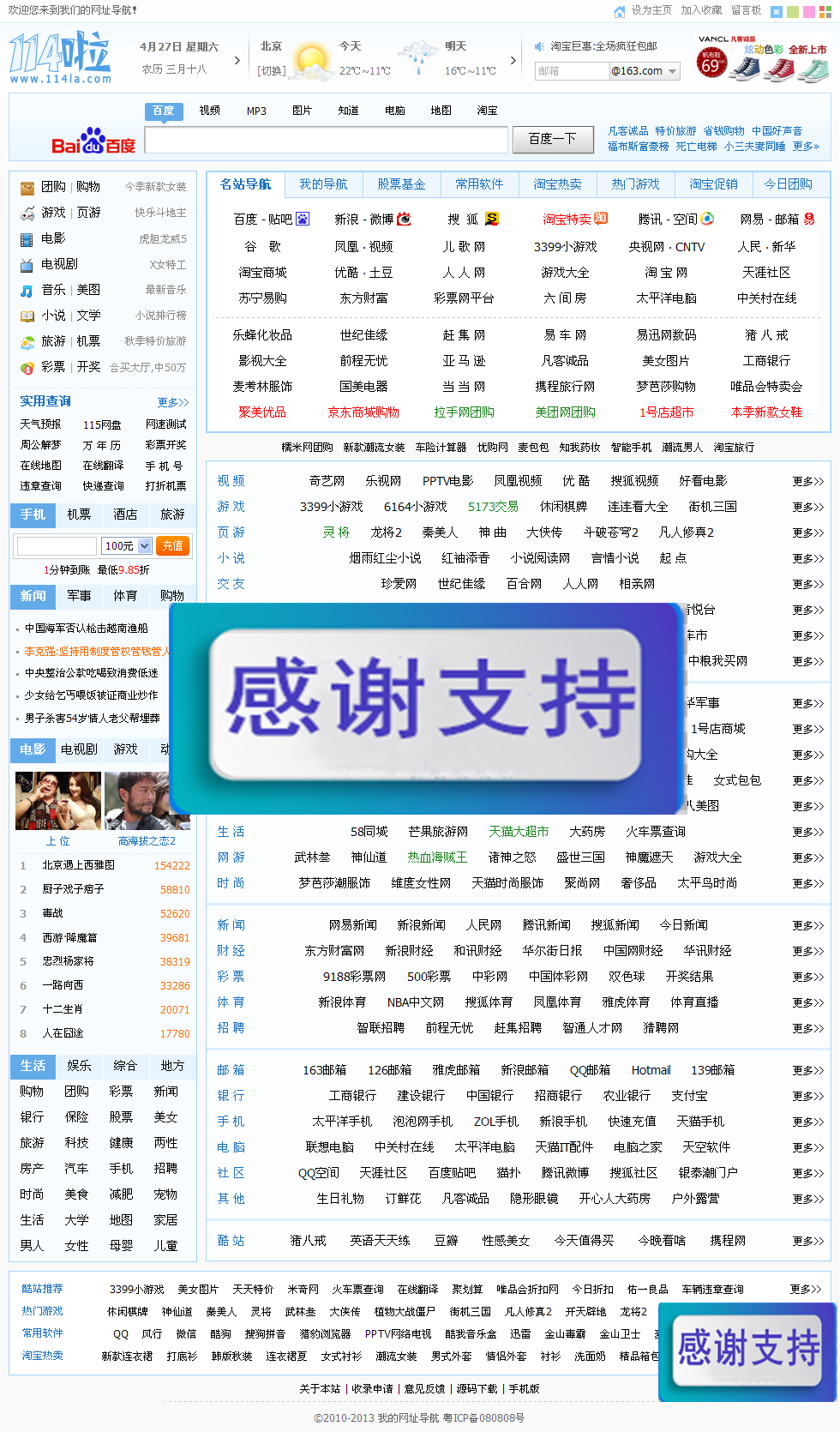Click the speaker icon beside 淘宝巨惠 announcement
Image resolution: width=840 pixels, height=1432 pixels.
point(539,46)
